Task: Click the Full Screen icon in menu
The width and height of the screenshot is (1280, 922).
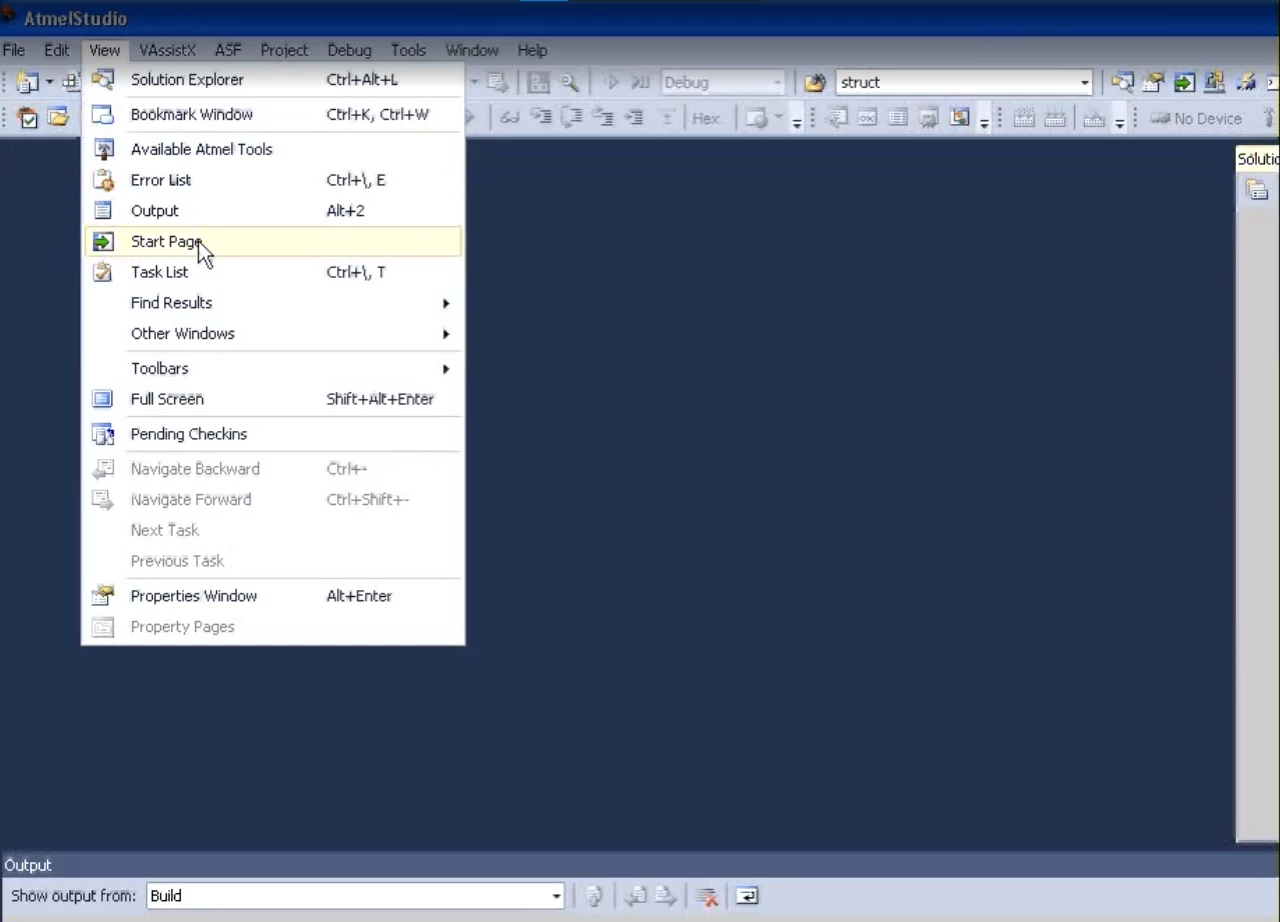Action: pos(103,399)
